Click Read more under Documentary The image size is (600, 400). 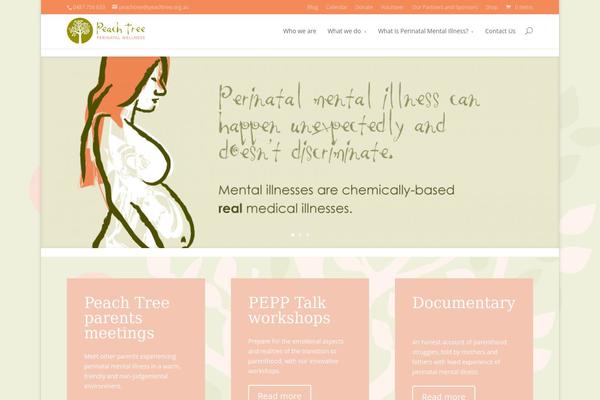pyautogui.click(x=443, y=393)
